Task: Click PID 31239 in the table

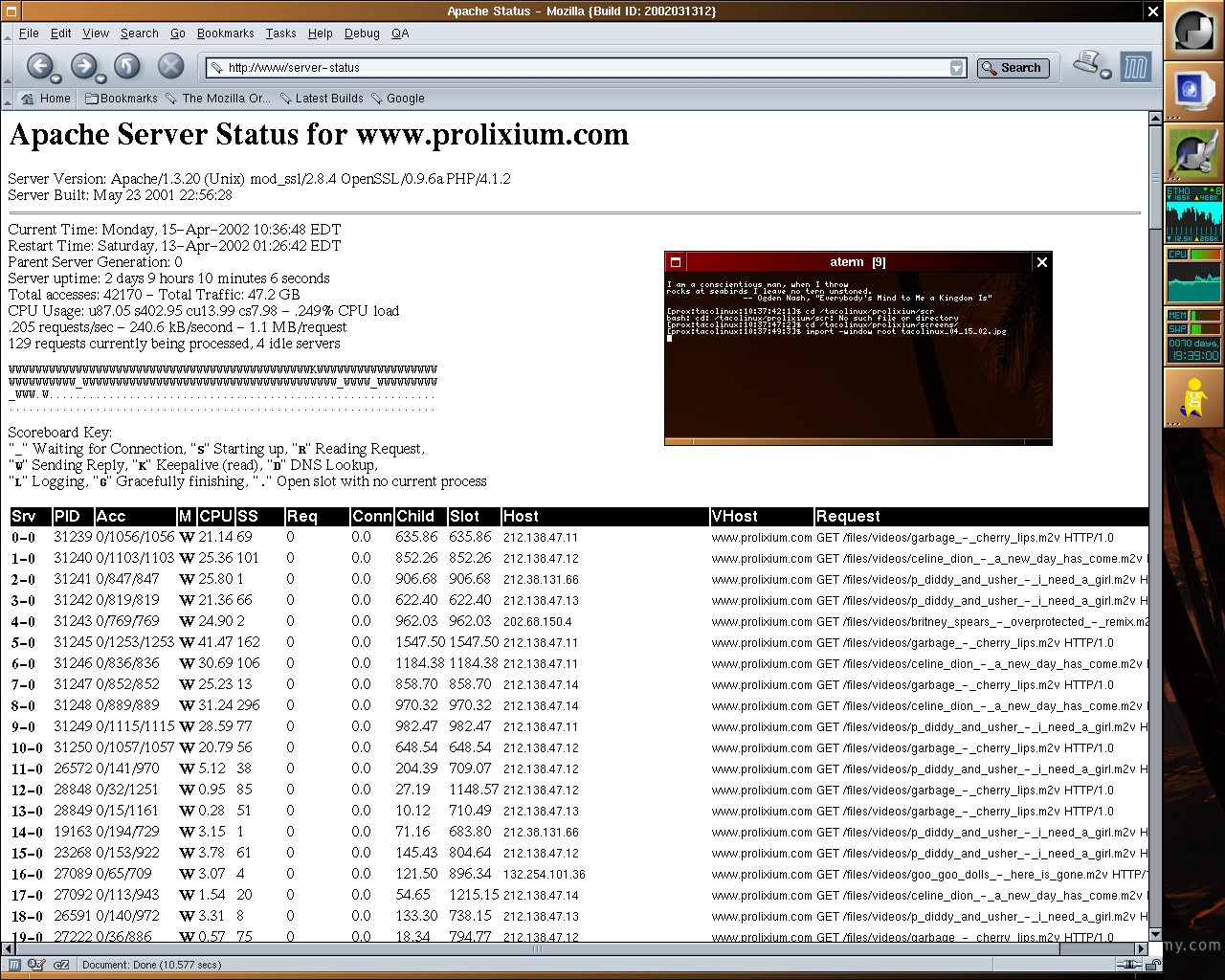Action: (73, 537)
